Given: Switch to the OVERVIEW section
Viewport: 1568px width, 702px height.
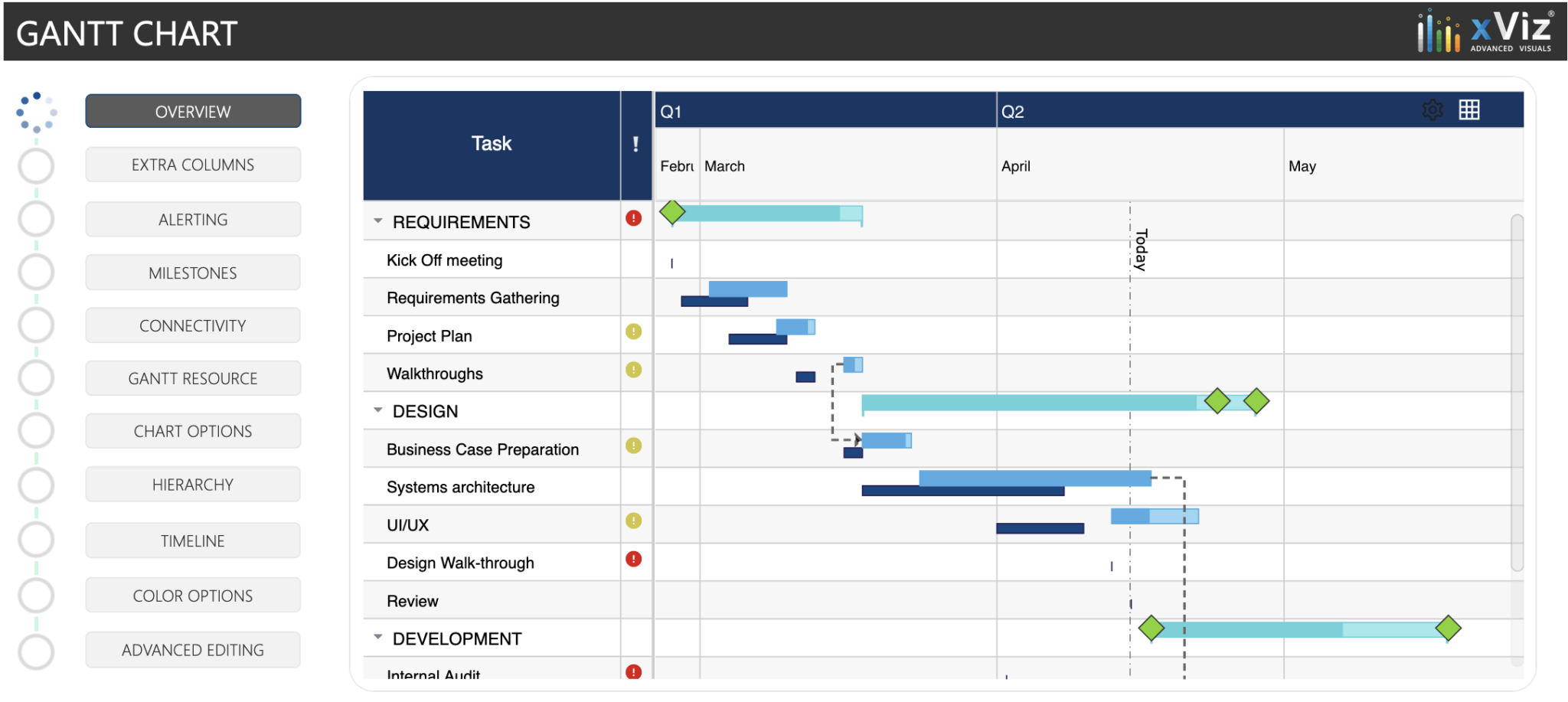Looking at the screenshot, I should [x=192, y=110].
